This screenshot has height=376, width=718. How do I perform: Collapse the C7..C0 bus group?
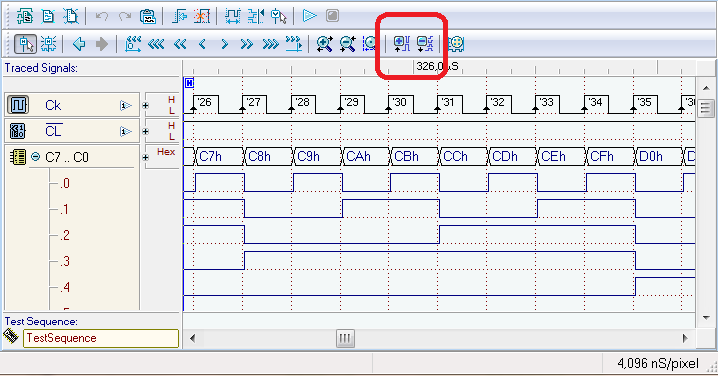(35, 157)
